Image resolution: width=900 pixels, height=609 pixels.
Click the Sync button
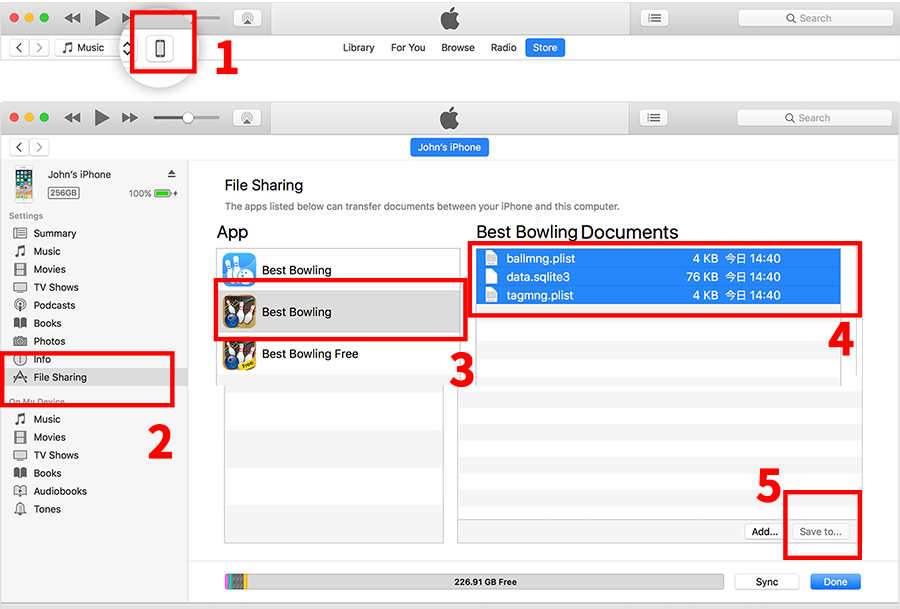coord(767,581)
